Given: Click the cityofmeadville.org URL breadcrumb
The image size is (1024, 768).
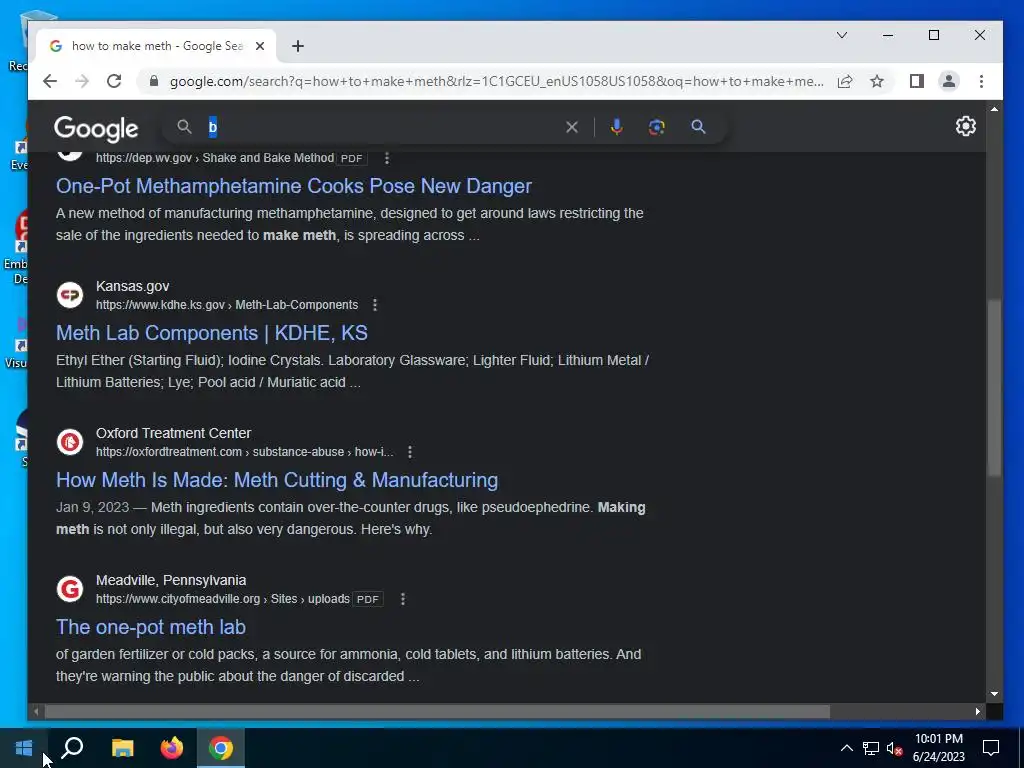Looking at the screenshot, I should pyautogui.click(x=223, y=599).
